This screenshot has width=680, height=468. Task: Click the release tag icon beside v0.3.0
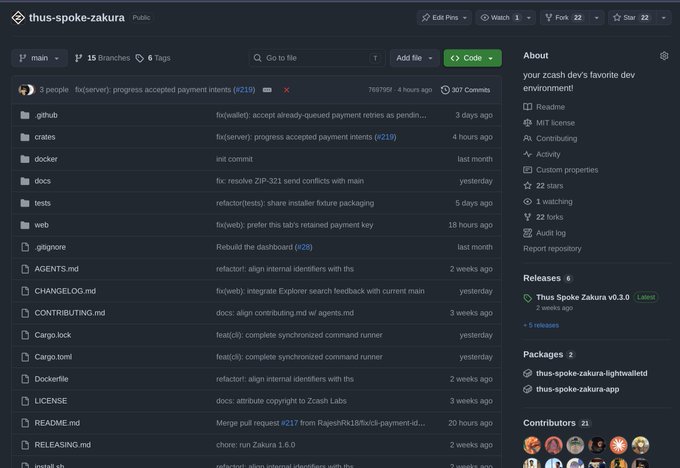tap(527, 298)
